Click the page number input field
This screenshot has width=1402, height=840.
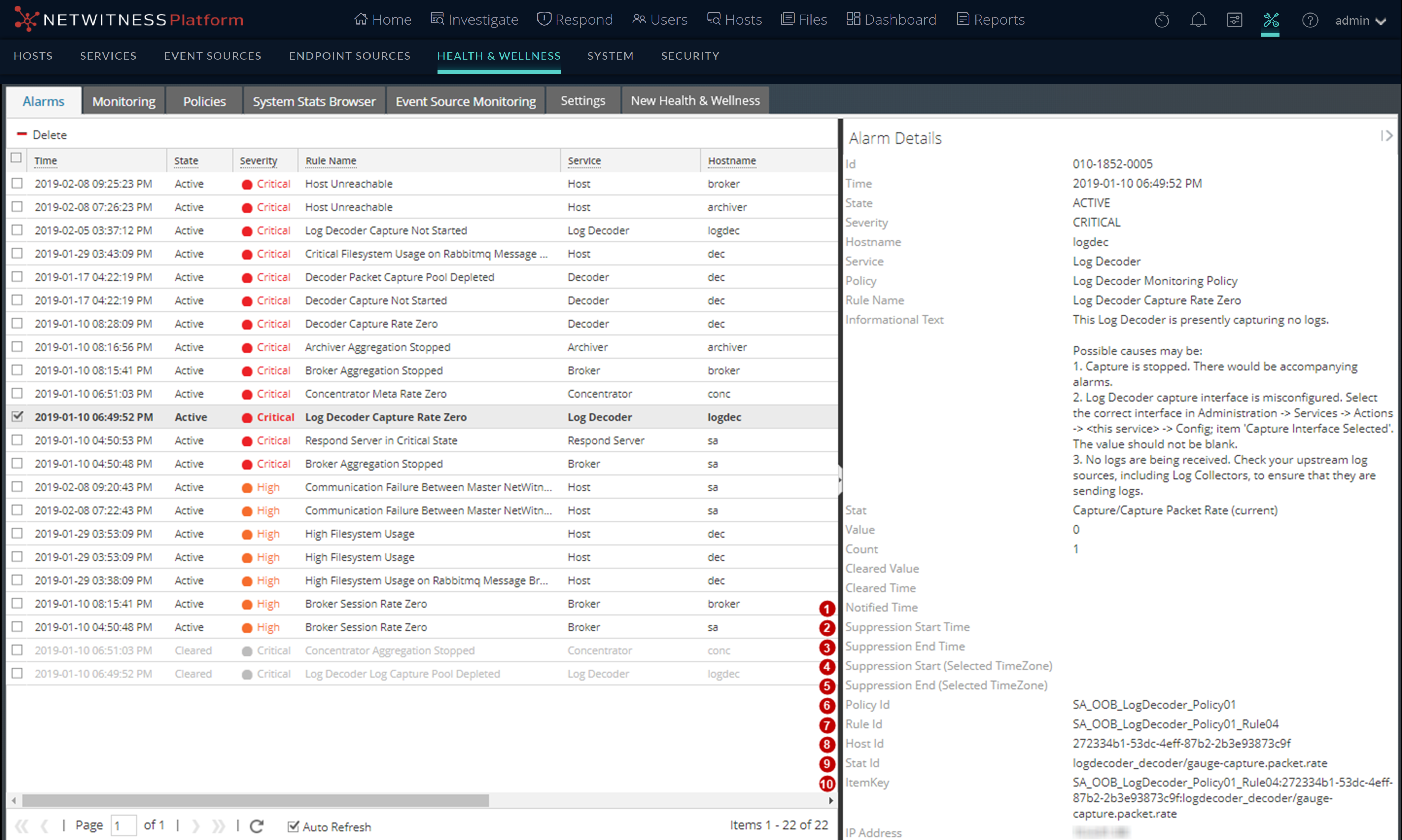pos(123,826)
